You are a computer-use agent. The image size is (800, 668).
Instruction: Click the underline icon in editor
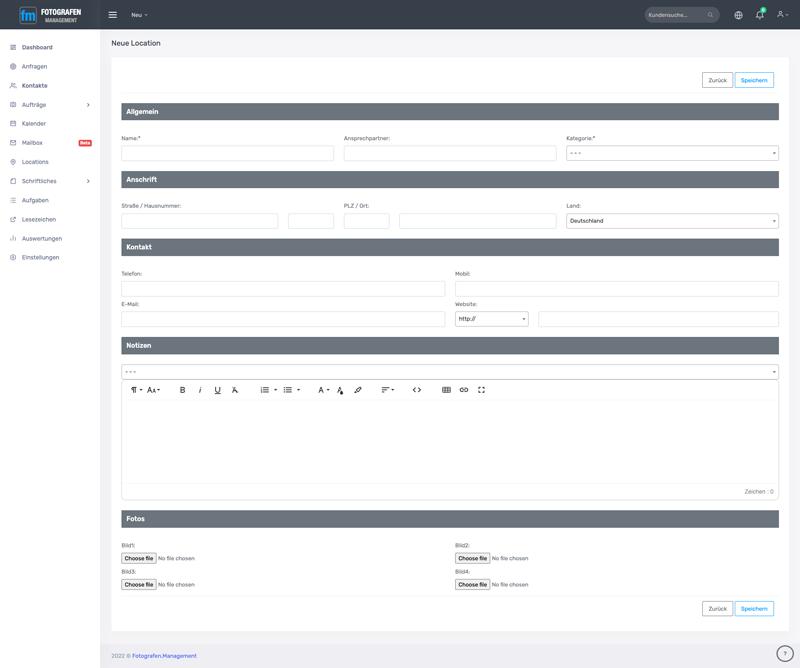[x=217, y=390]
